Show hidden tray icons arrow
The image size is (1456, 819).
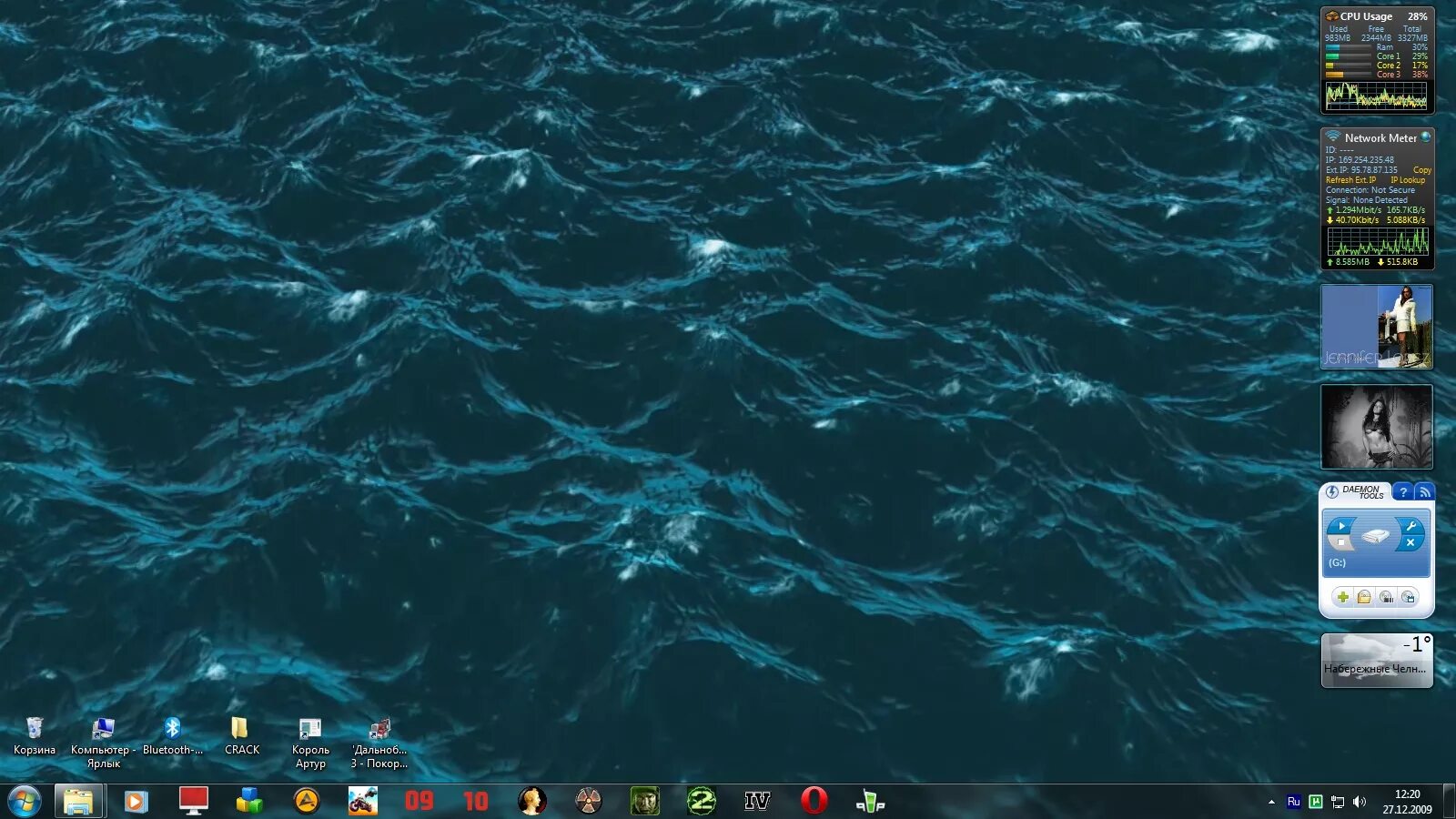[1271, 802]
